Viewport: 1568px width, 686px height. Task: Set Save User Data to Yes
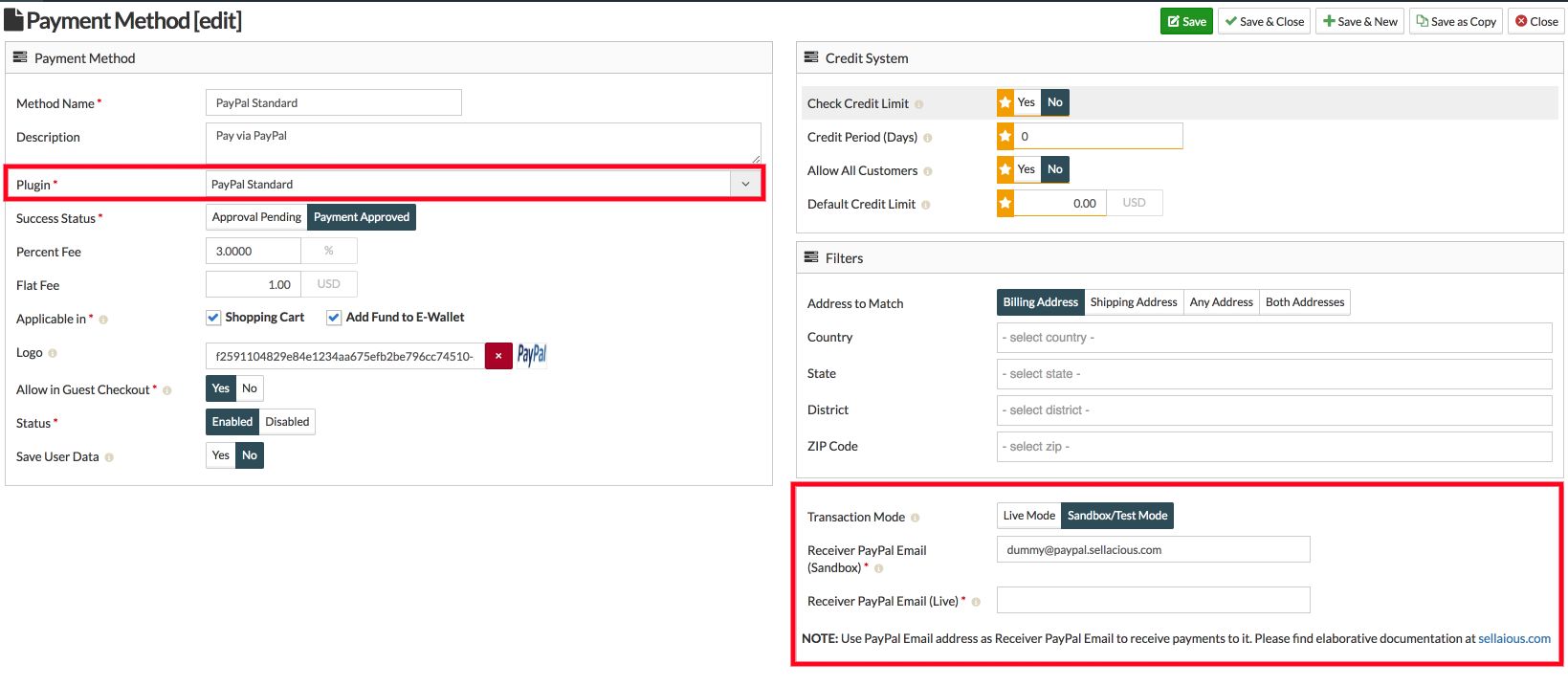pyautogui.click(x=221, y=455)
